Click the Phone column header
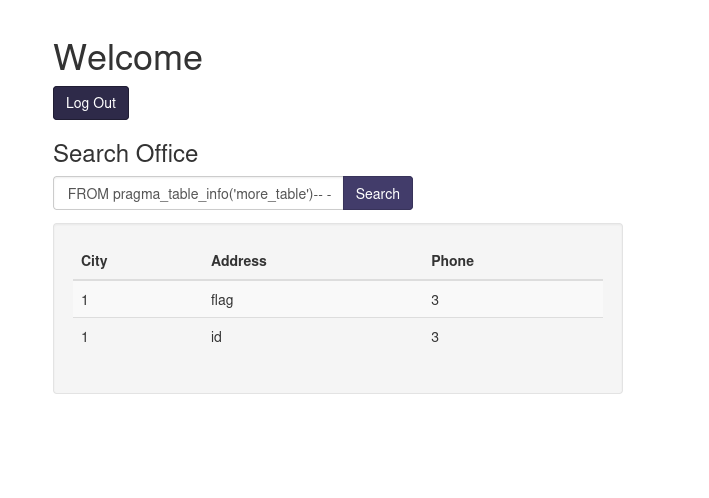709x498 pixels. coord(452,261)
